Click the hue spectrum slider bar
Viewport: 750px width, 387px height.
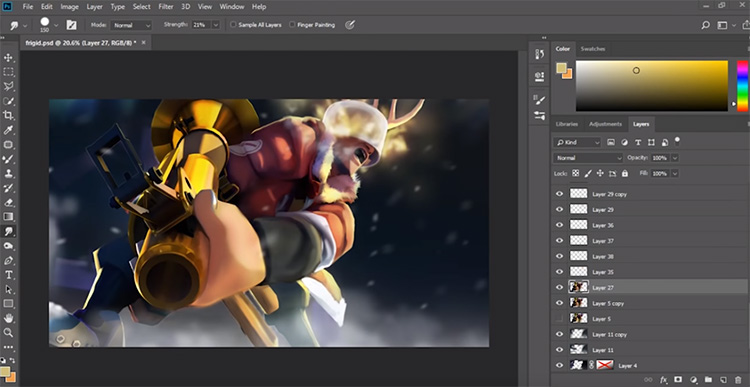coord(742,86)
